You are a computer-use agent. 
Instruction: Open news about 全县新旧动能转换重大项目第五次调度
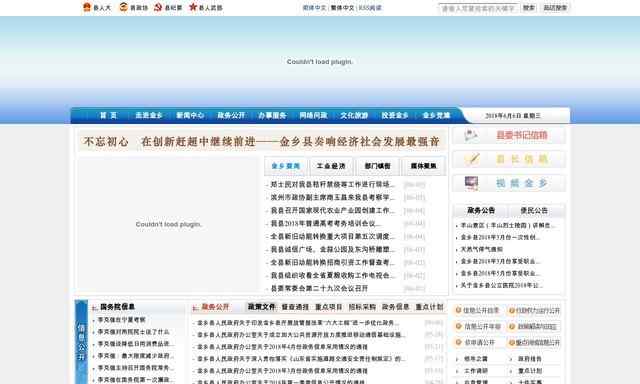tap(332, 237)
